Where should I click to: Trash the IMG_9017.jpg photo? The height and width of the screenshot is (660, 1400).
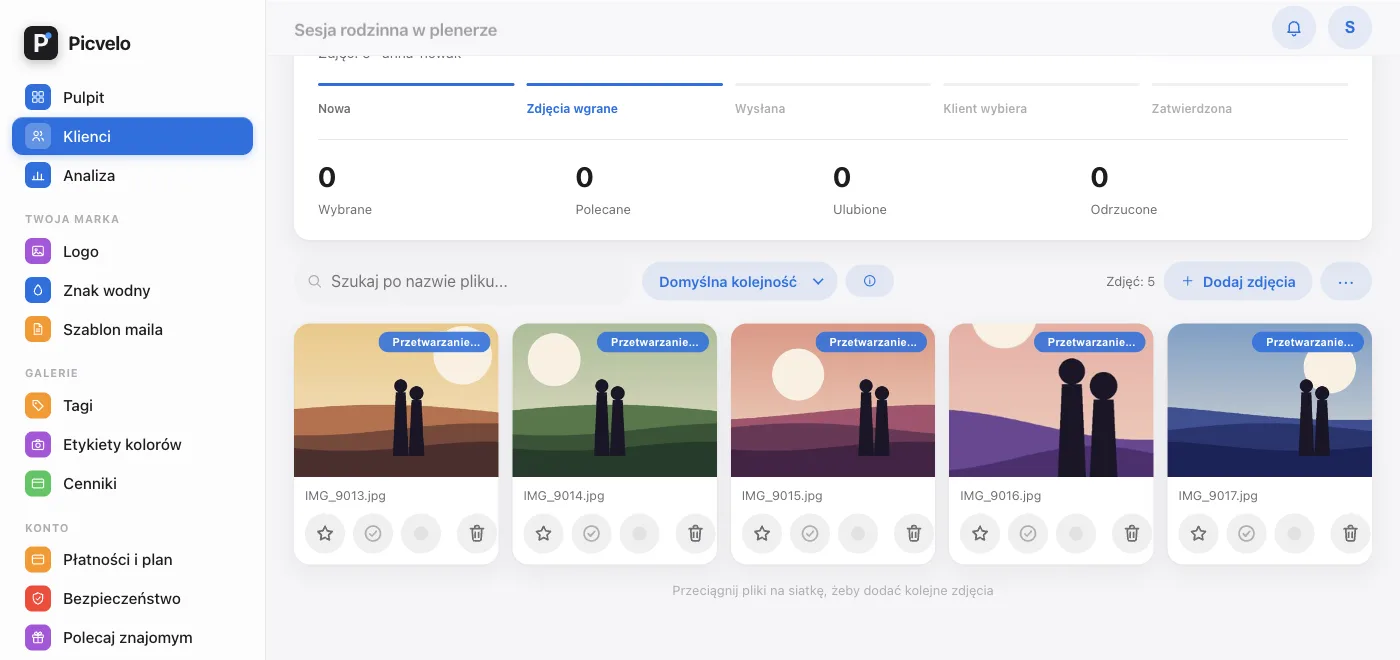[x=1351, y=534]
